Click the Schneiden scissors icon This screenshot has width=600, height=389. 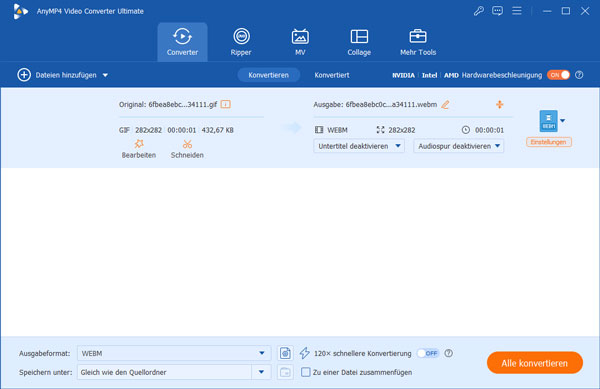[x=187, y=144]
